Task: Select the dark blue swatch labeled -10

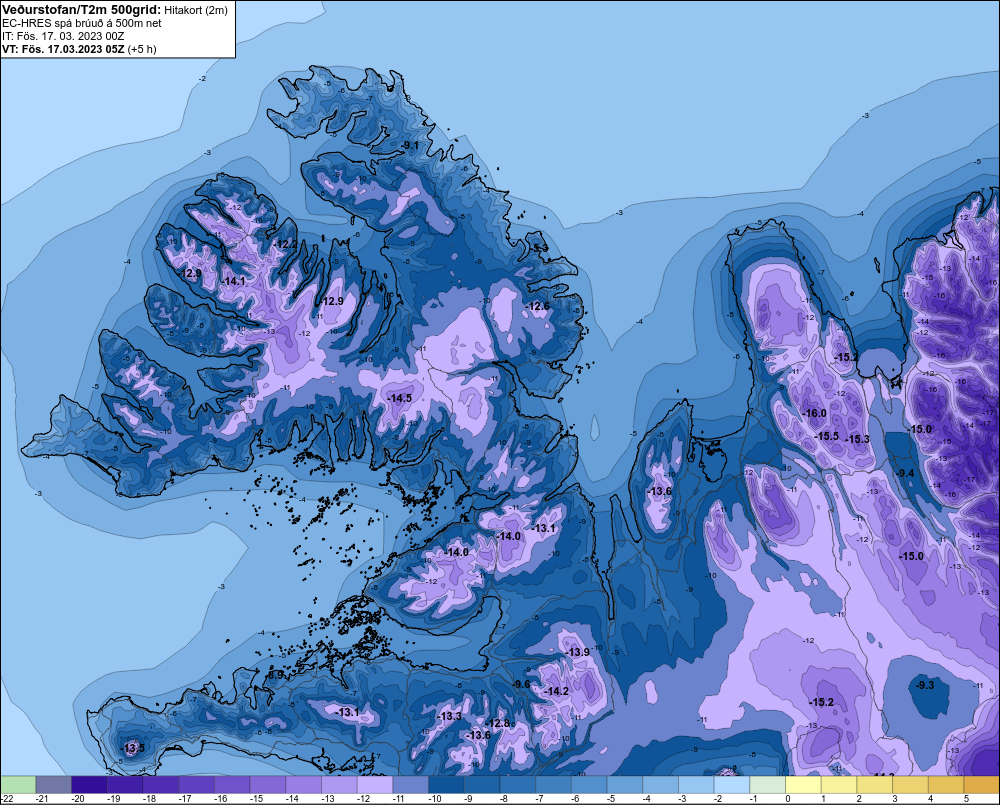Action: point(446,785)
